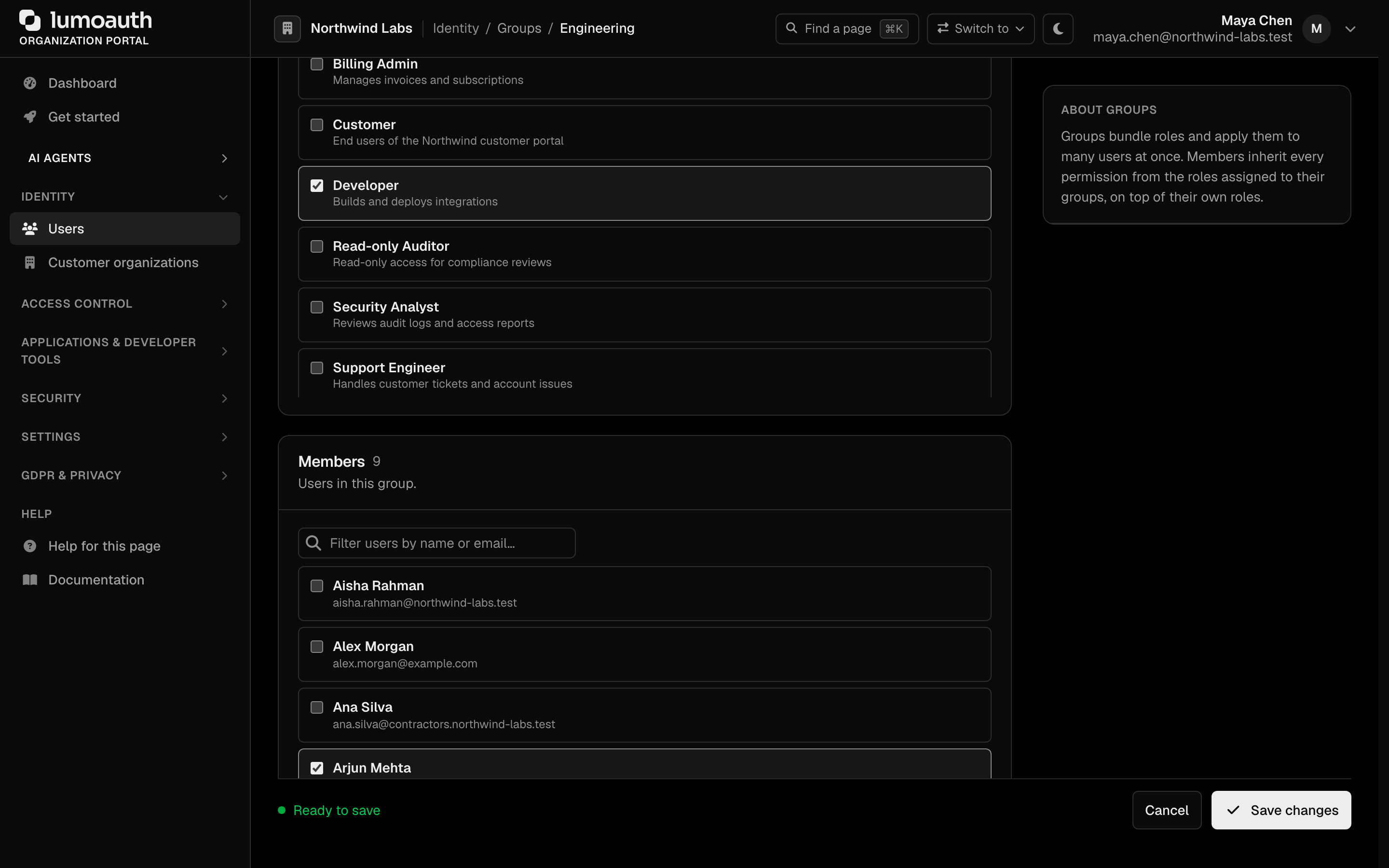Click aisha.rahman@northwind-labs.test email
1389x868 pixels.
(424, 603)
